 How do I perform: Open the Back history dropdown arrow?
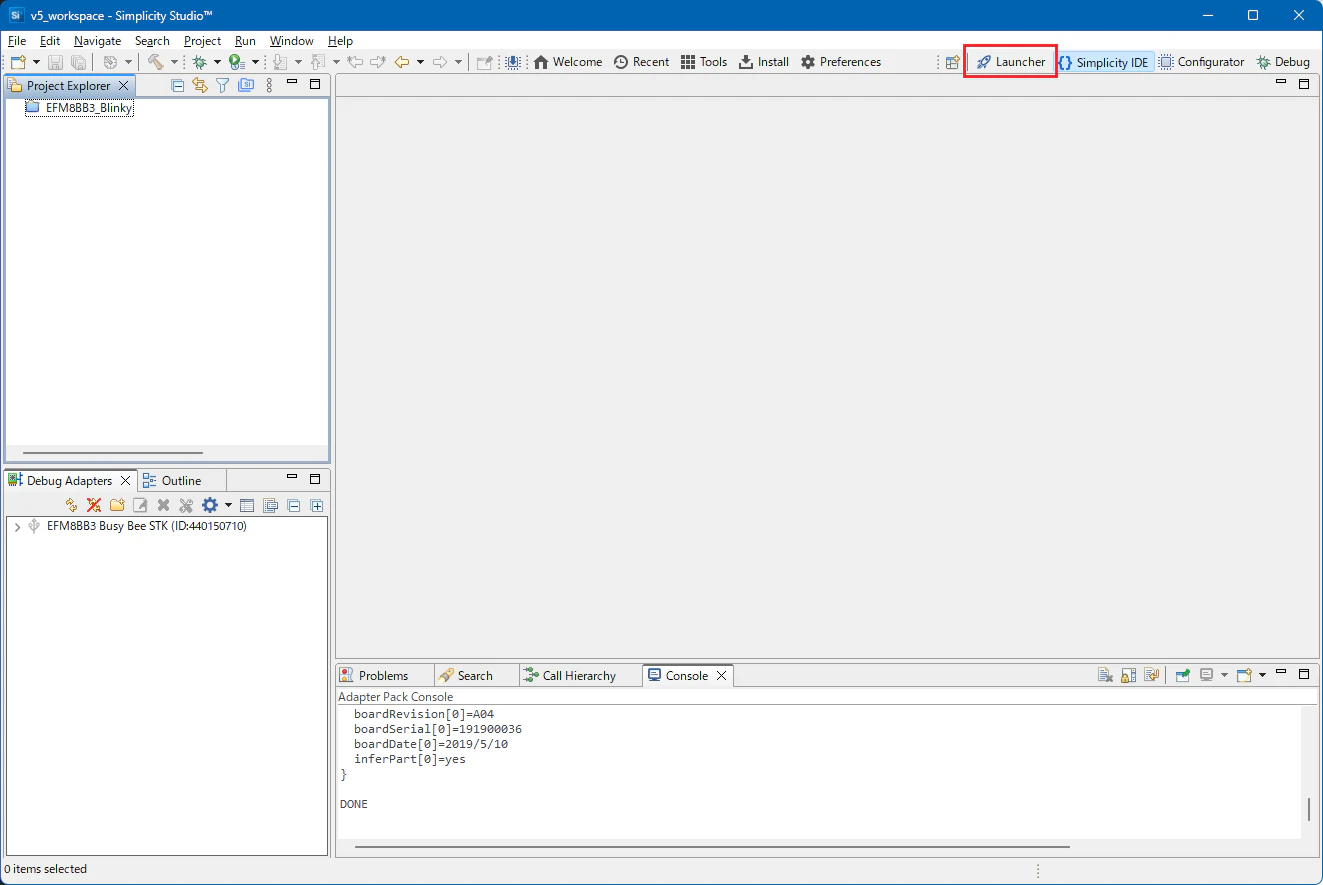point(420,62)
